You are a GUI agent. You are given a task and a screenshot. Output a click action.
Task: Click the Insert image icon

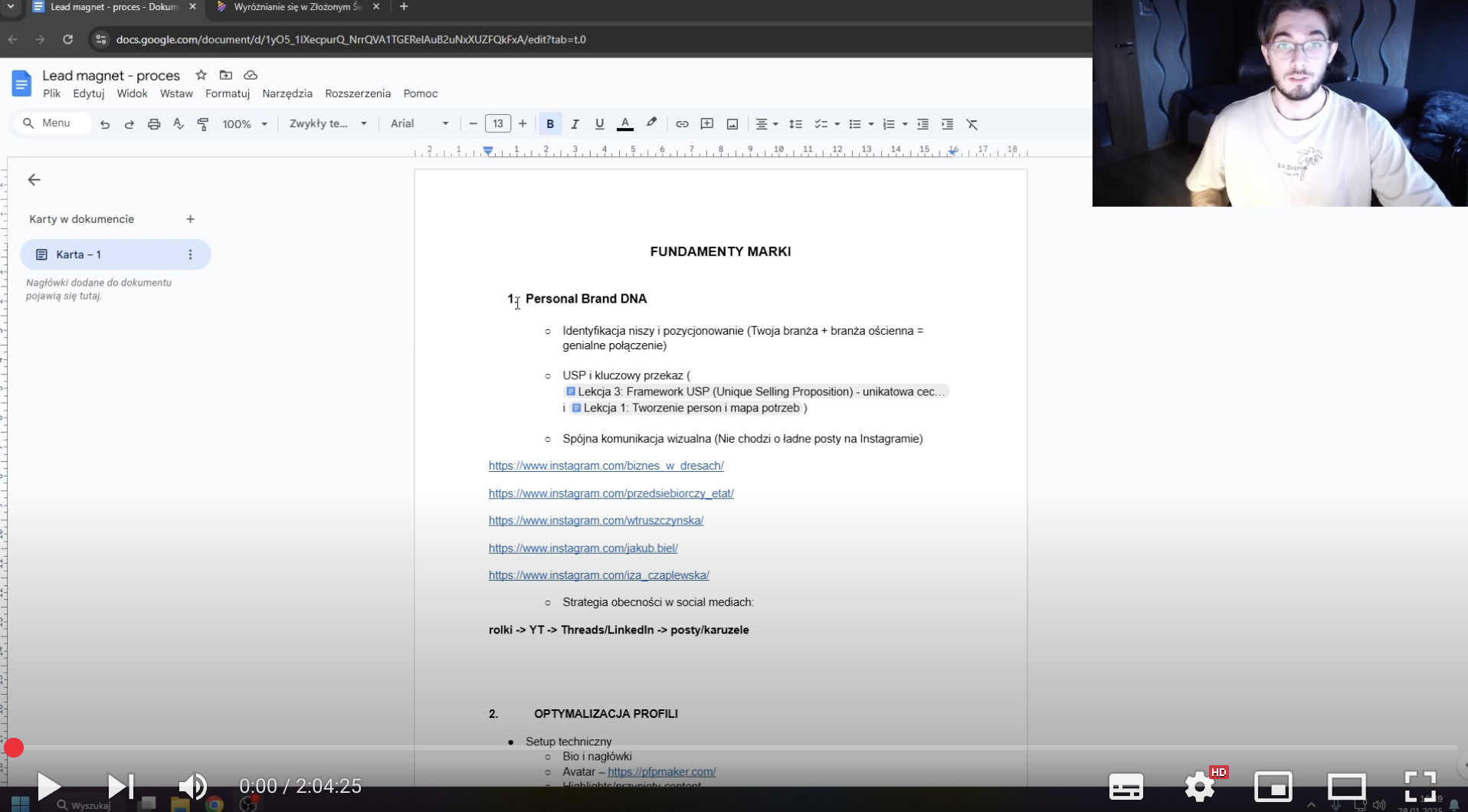732,124
